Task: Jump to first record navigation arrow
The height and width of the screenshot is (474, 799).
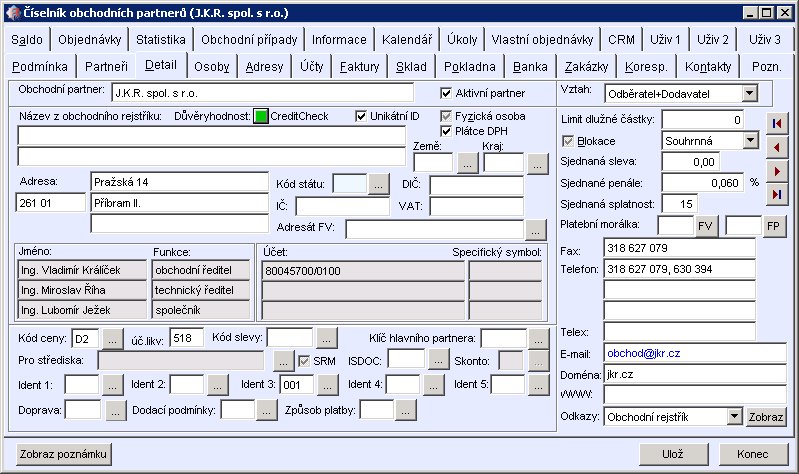Action: tap(777, 122)
